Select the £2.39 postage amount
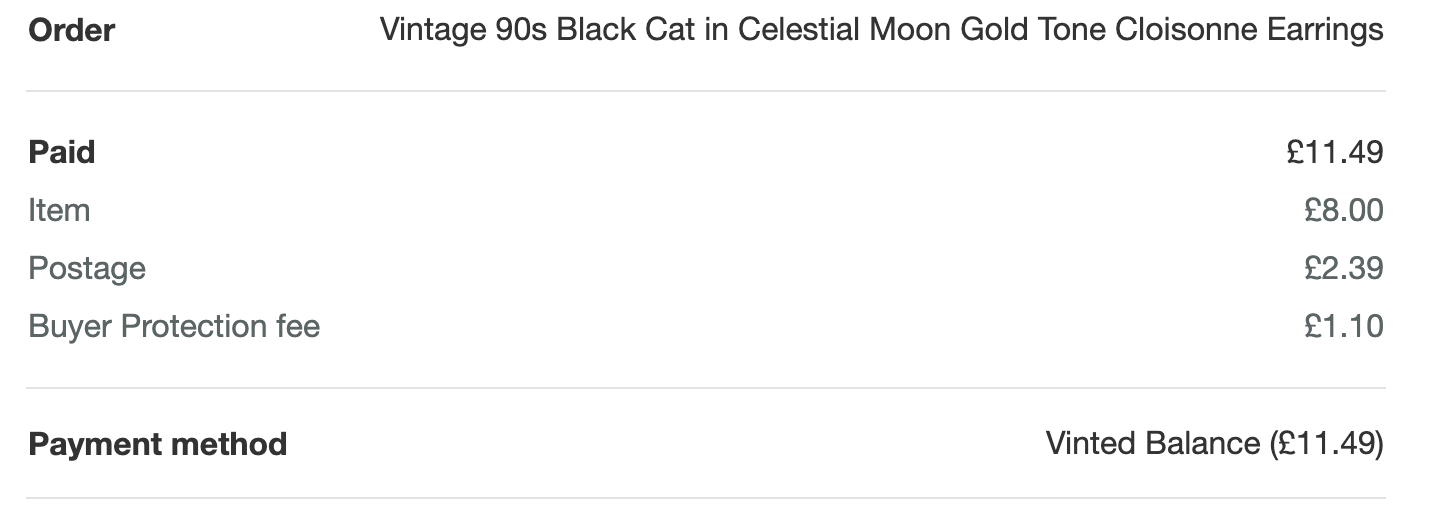Image resolution: width=1440 pixels, height=512 pixels. pyautogui.click(x=1343, y=268)
